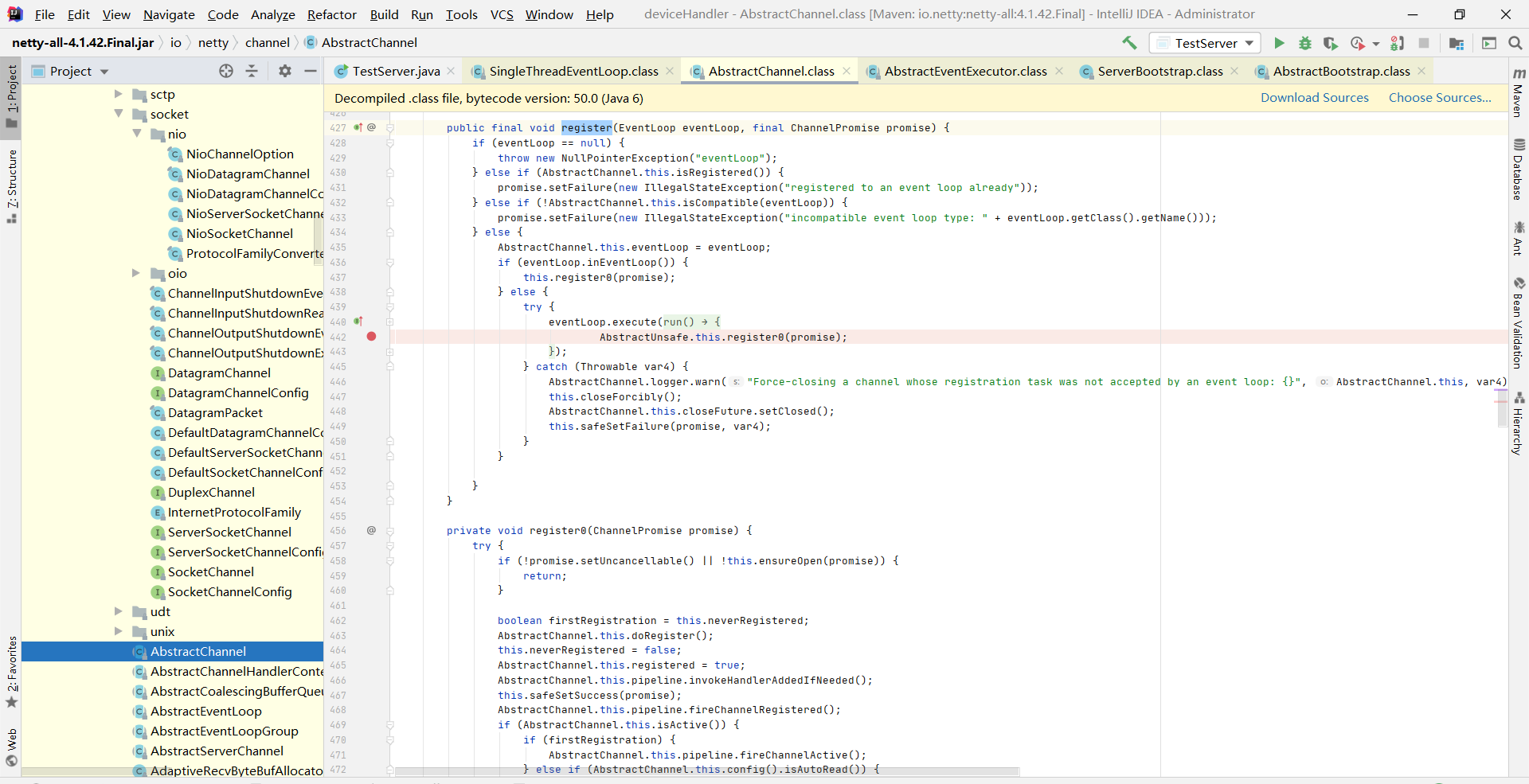Hide the Project panel with minus icon
1529x784 pixels.
pos(311,71)
